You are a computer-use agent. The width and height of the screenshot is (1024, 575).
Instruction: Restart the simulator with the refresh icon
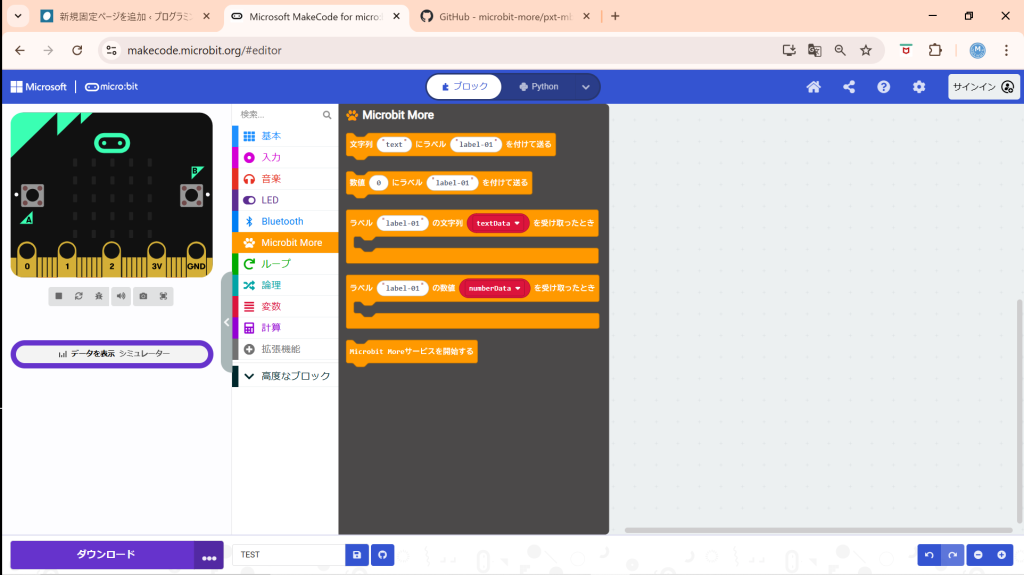click(x=79, y=296)
